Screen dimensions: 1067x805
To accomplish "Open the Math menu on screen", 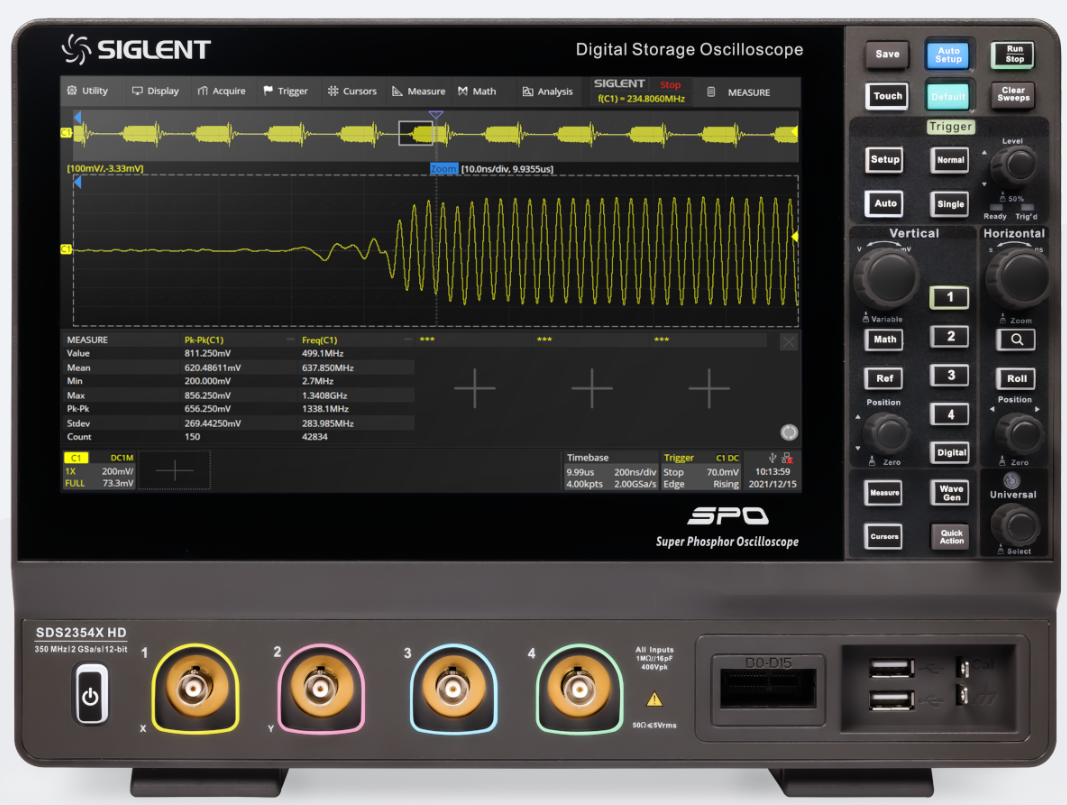I will [x=477, y=91].
